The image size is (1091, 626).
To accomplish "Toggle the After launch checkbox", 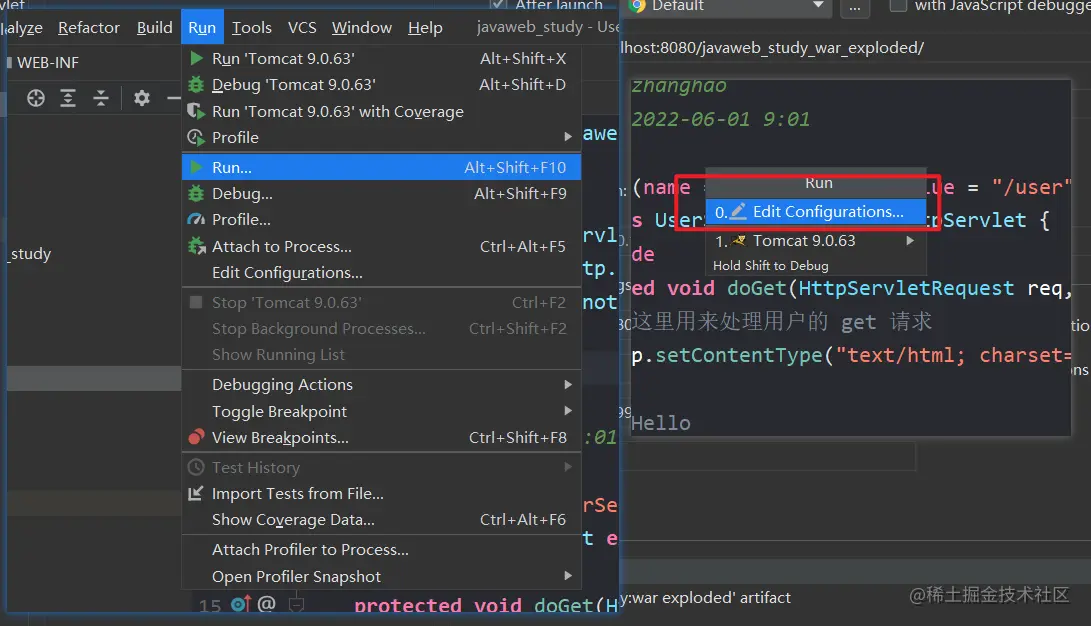I will [498, 5].
